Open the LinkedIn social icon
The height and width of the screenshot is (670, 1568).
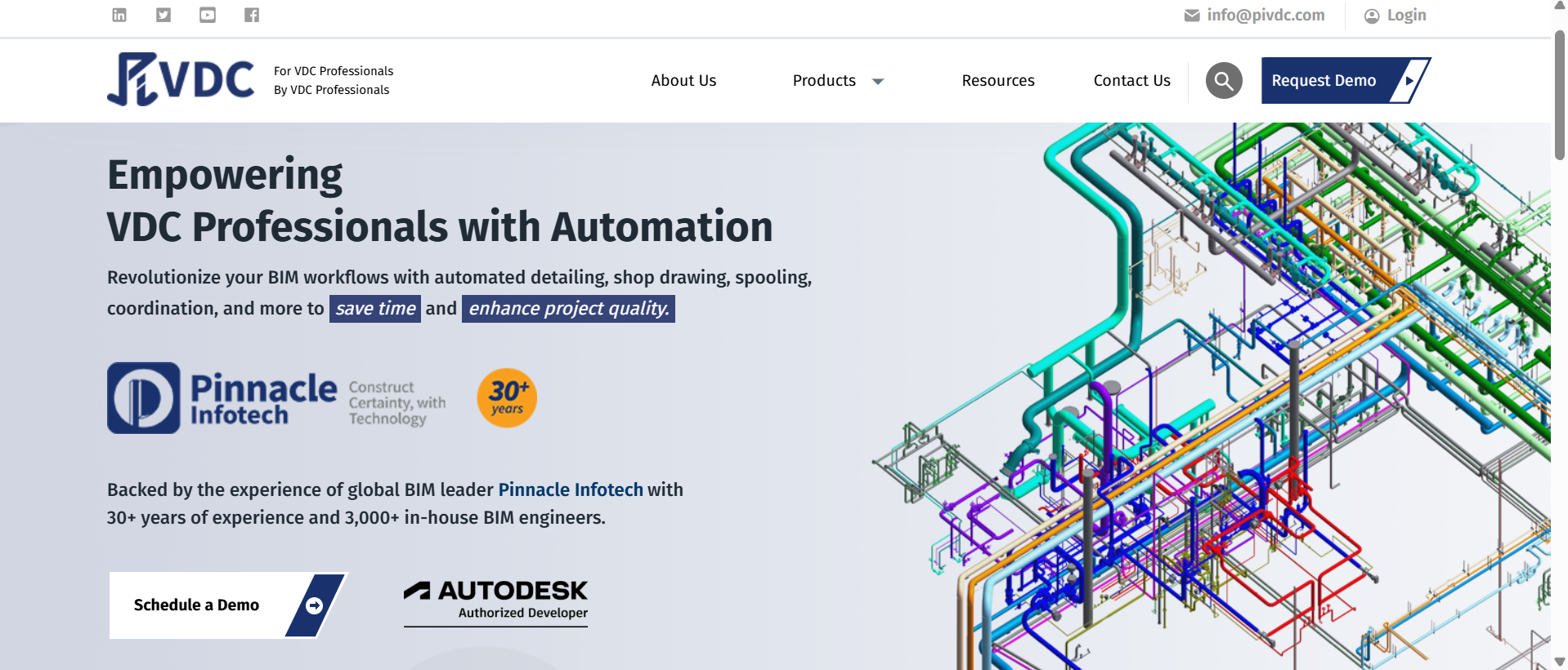pos(119,15)
